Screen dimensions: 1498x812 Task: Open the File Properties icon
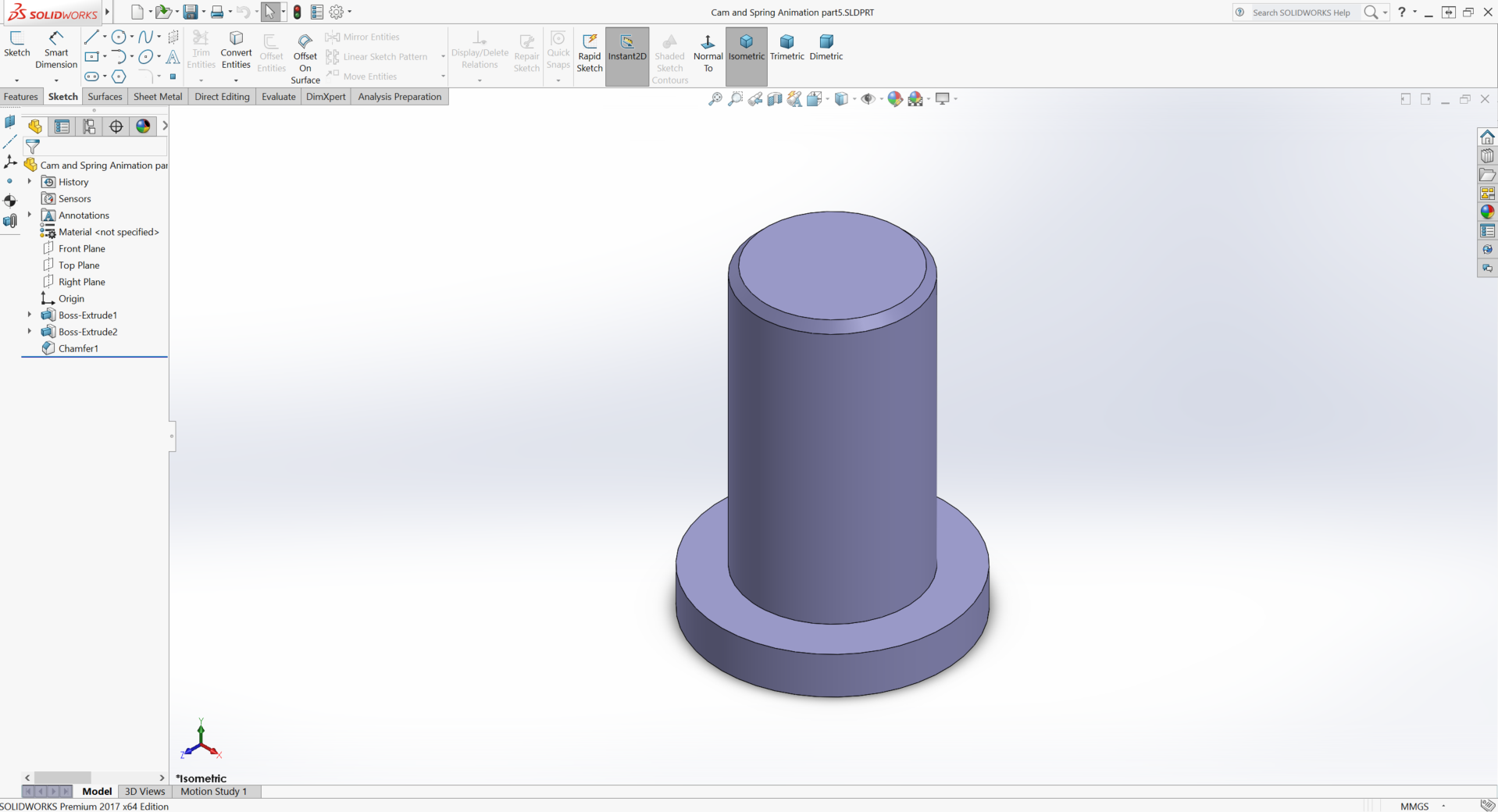click(x=316, y=12)
